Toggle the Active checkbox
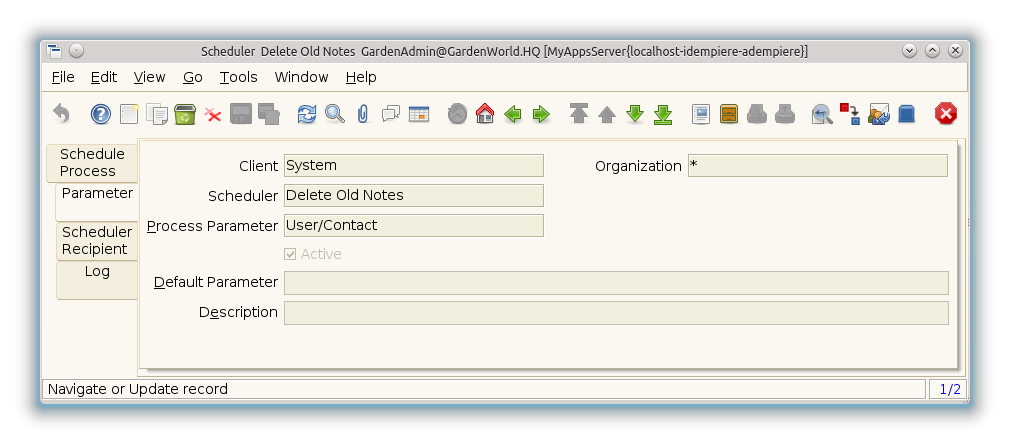 pyautogui.click(x=291, y=254)
